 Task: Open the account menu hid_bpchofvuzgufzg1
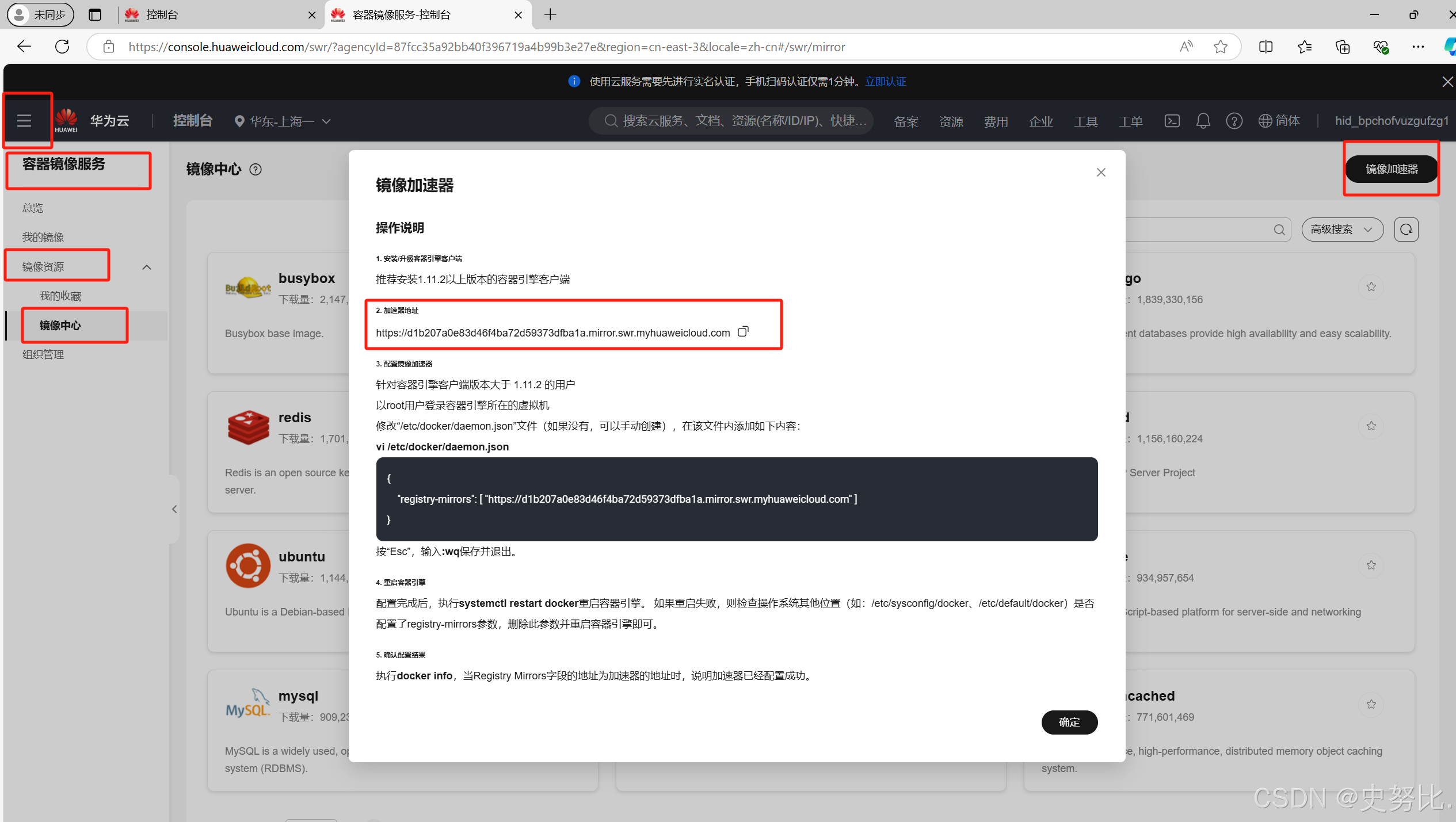click(1392, 121)
